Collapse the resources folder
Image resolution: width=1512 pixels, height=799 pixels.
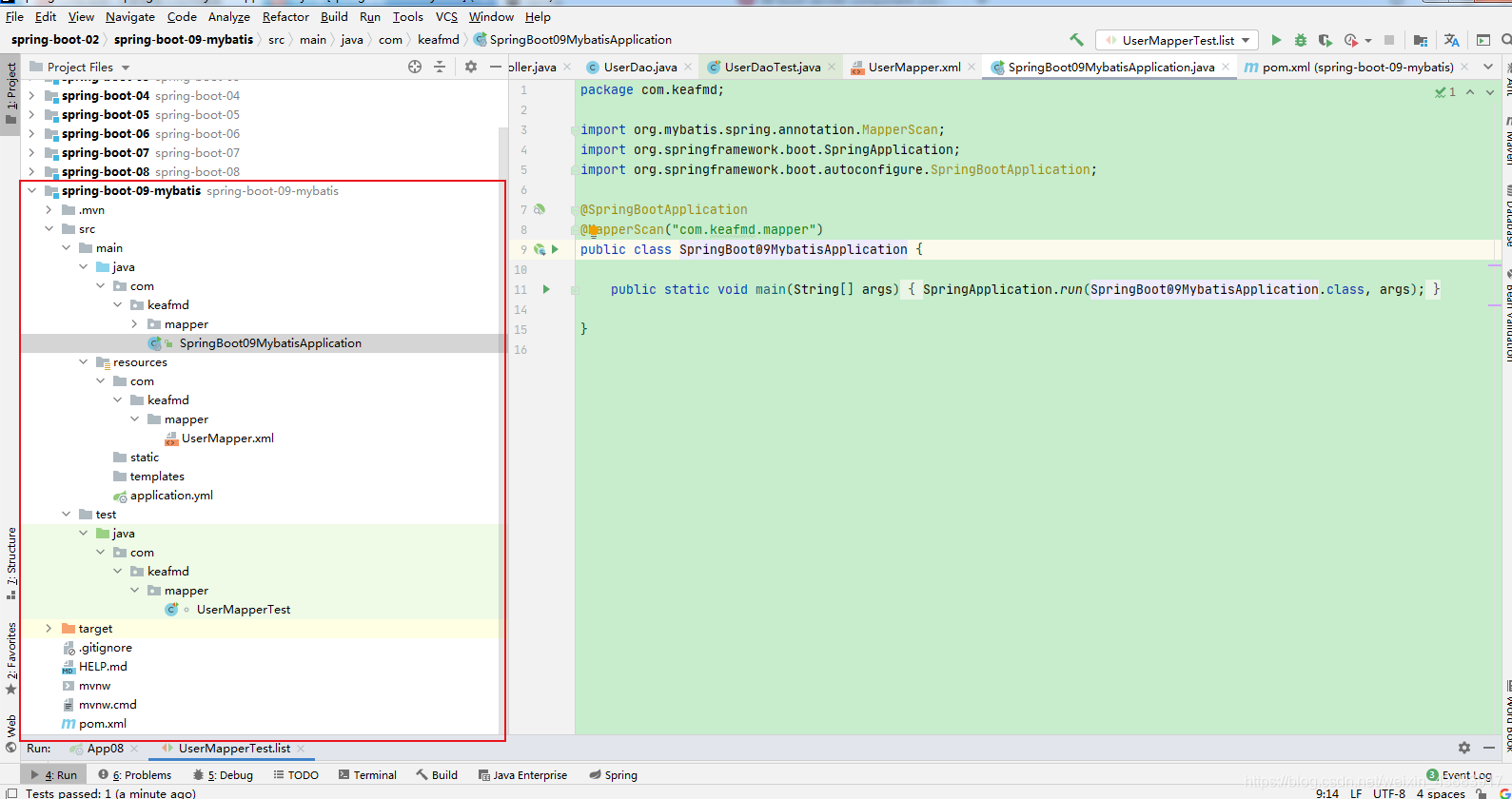(x=83, y=361)
